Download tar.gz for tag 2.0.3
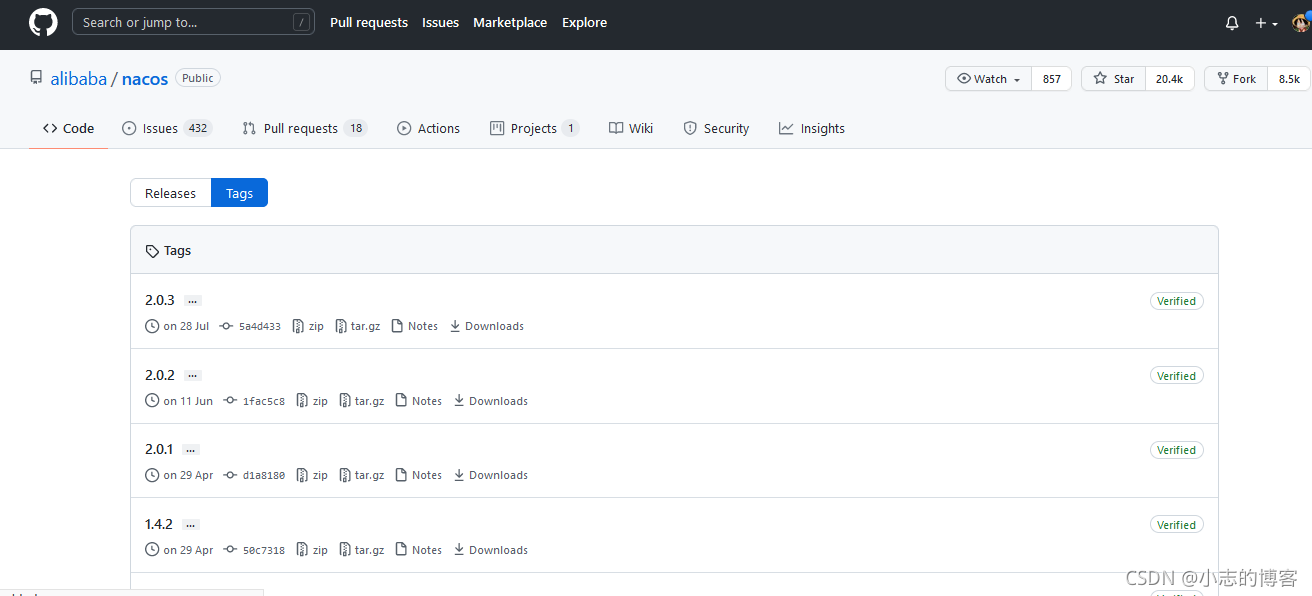The height and width of the screenshot is (596, 1312). 358,326
